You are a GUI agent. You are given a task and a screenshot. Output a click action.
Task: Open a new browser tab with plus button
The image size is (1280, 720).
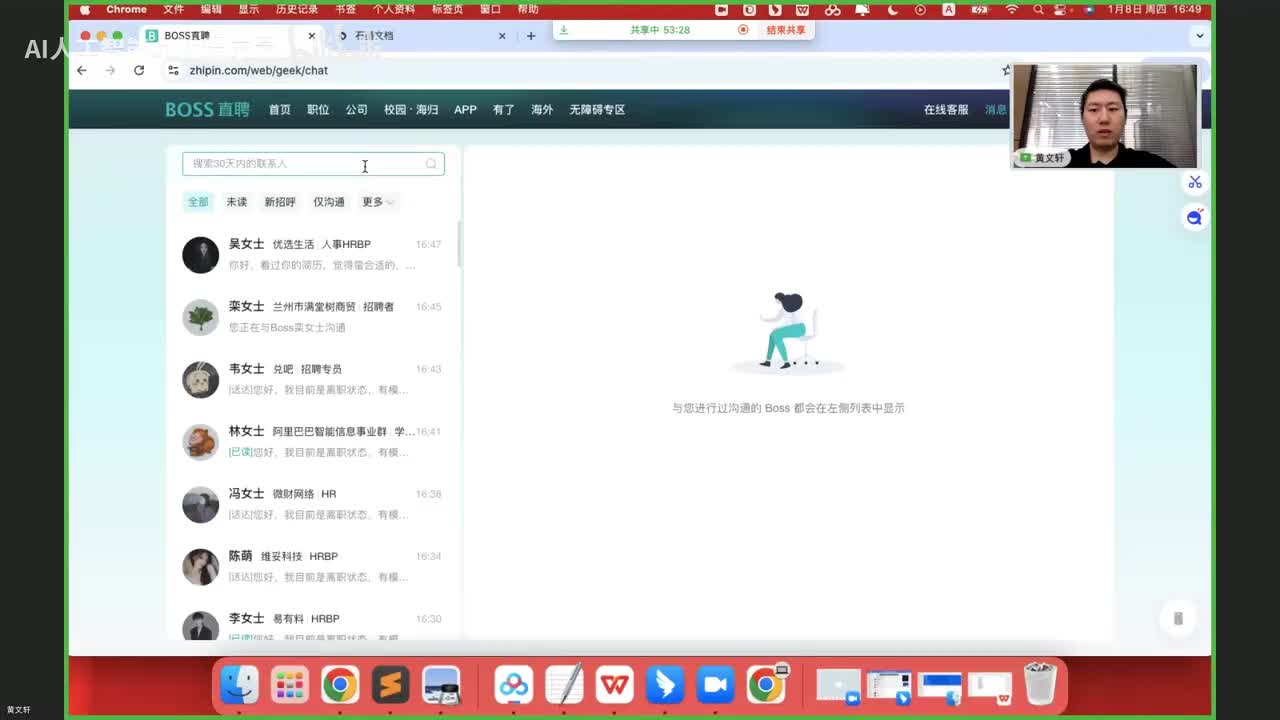pos(531,36)
